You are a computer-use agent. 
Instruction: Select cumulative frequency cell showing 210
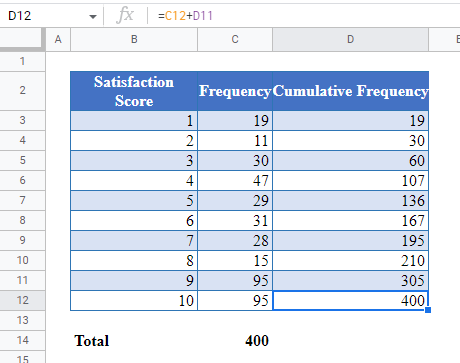(x=350, y=260)
